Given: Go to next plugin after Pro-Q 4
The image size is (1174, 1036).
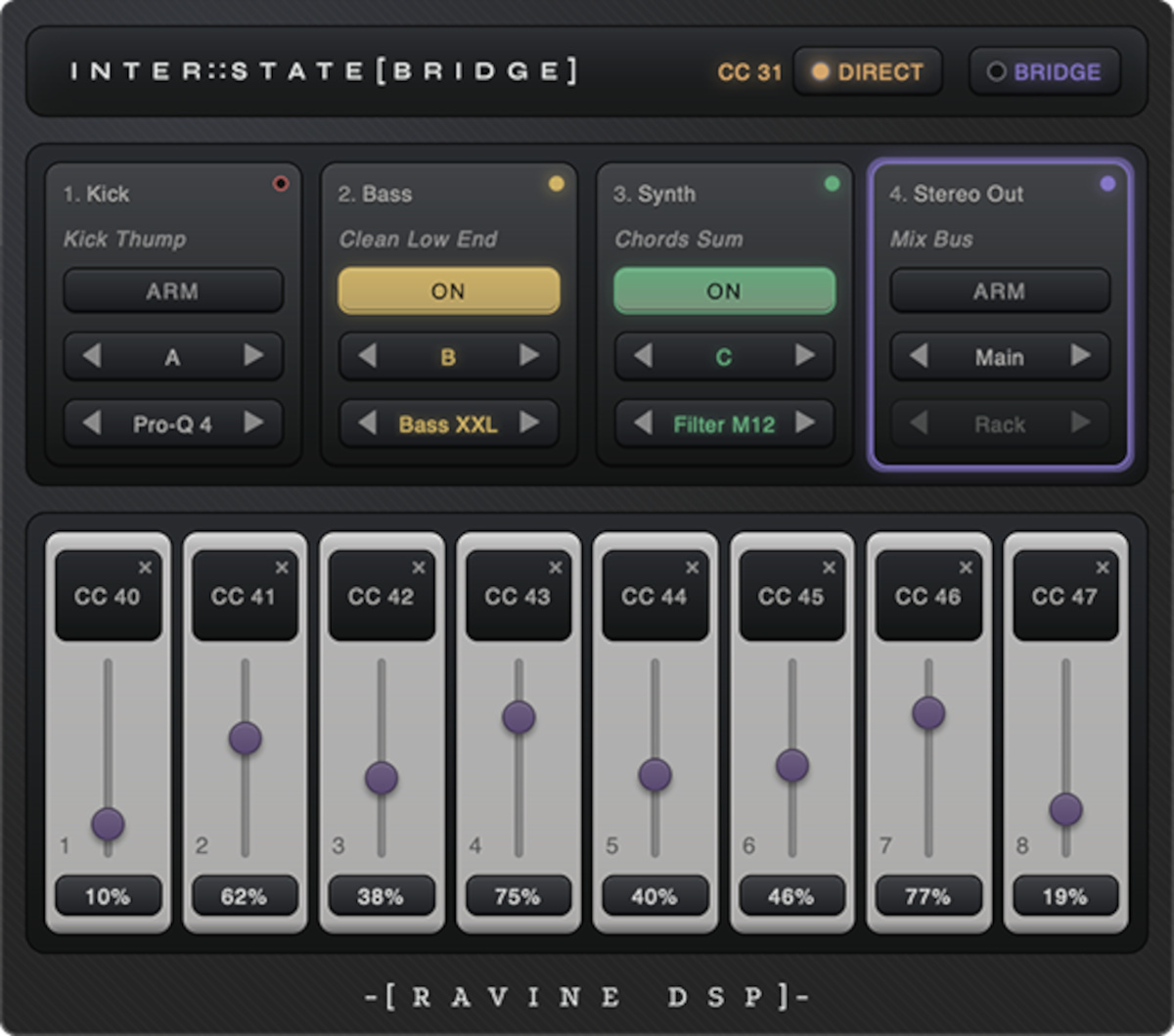Looking at the screenshot, I should click(x=254, y=423).
